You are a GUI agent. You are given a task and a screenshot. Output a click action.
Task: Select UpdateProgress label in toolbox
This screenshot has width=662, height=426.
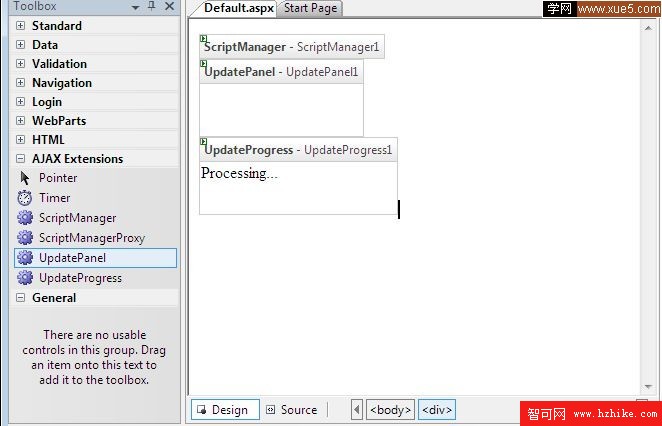click(x=80, y=278)
